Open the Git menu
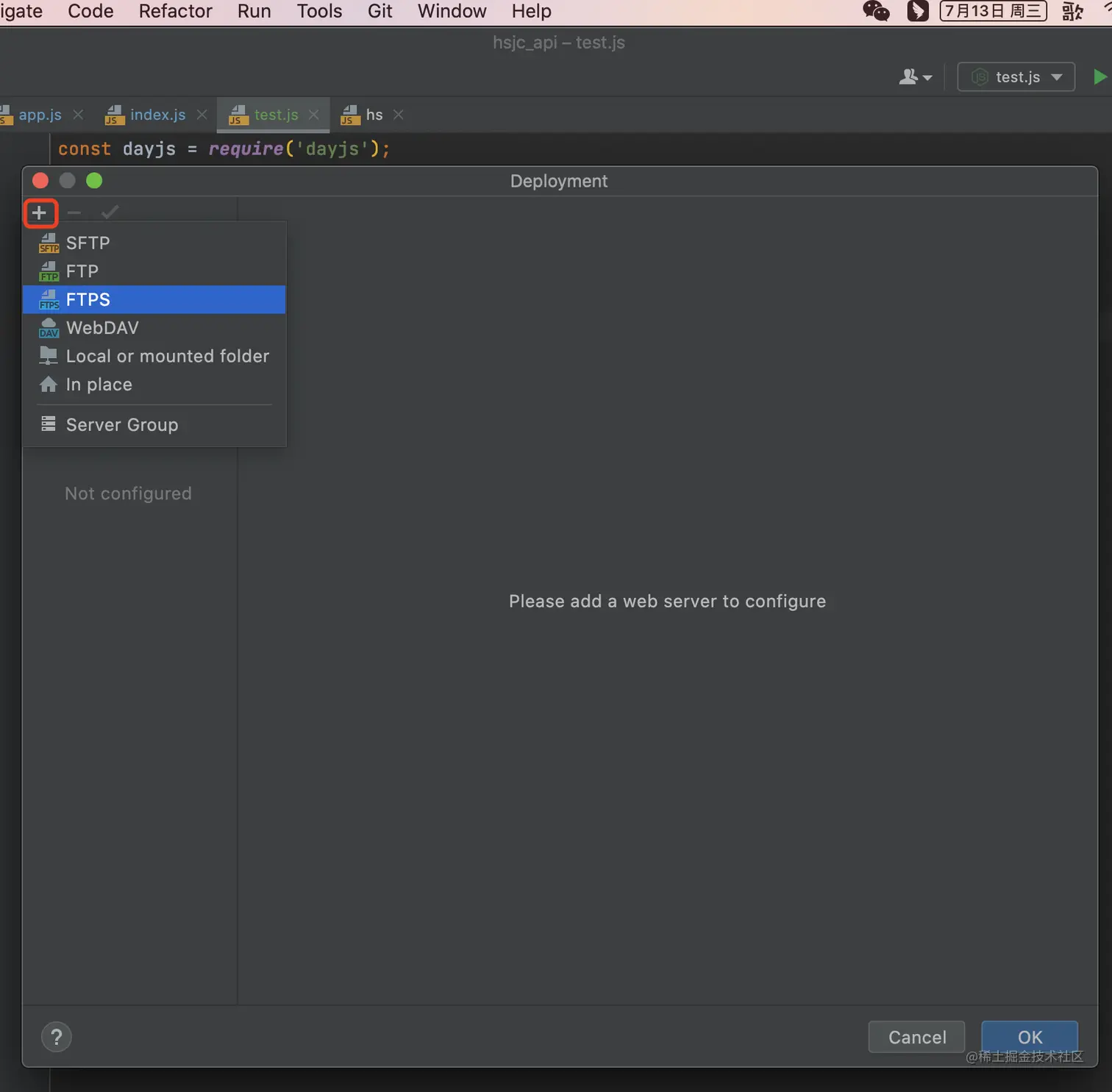This screenshot has height=1092, width=1112. pyautogui.click(x=380, y=11)
